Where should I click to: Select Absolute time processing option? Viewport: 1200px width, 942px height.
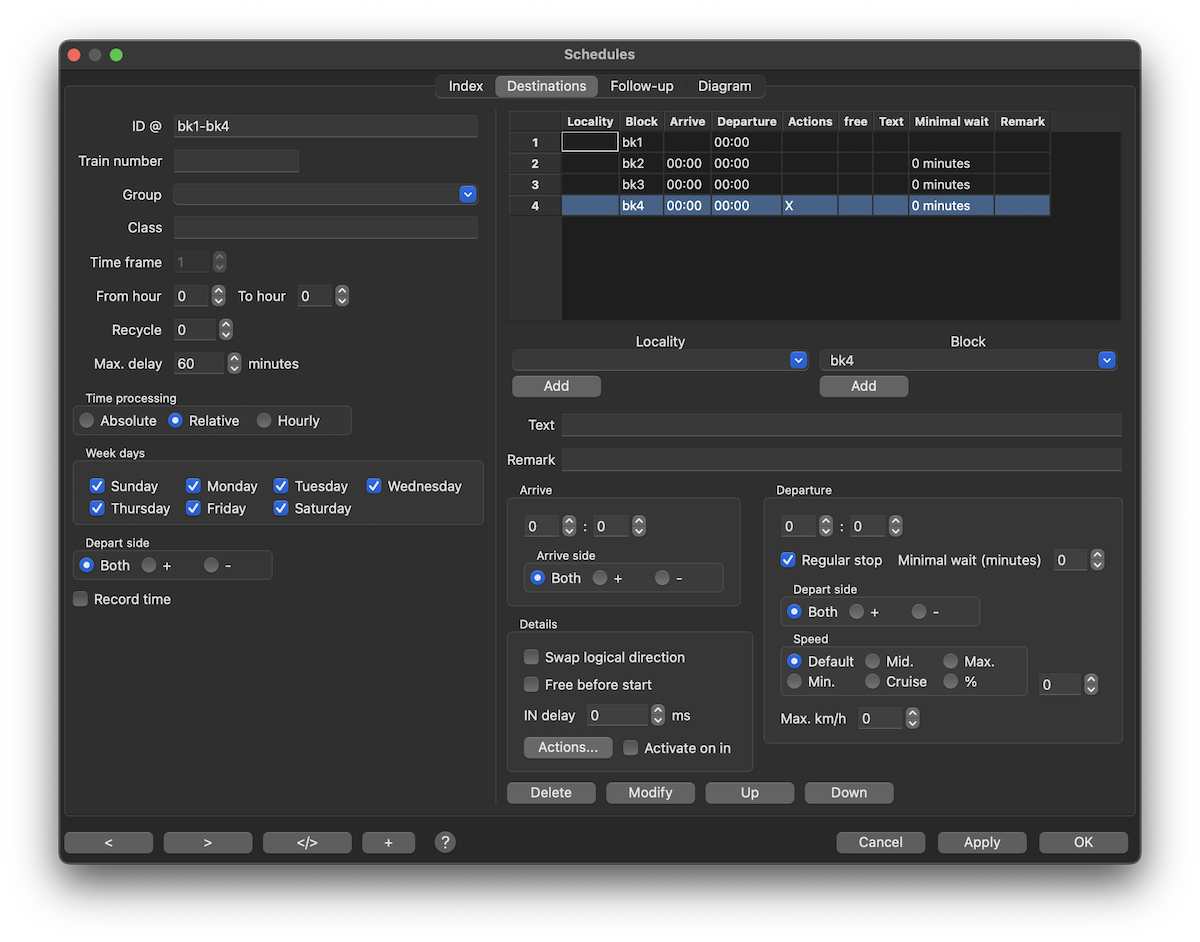tap(87, 421)
